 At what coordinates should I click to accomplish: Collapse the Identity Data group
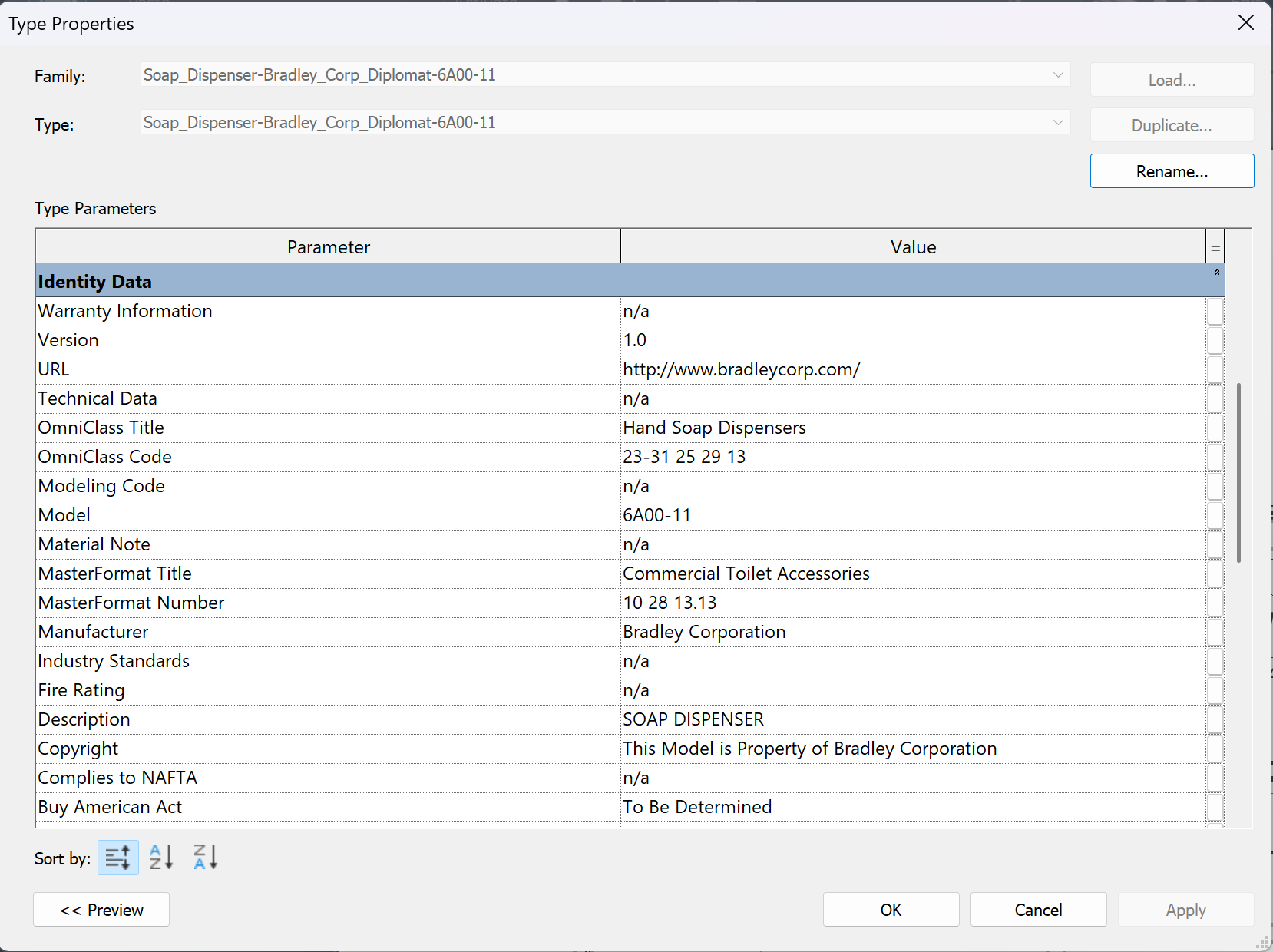pyautogui.click(x=1217, y=273)
